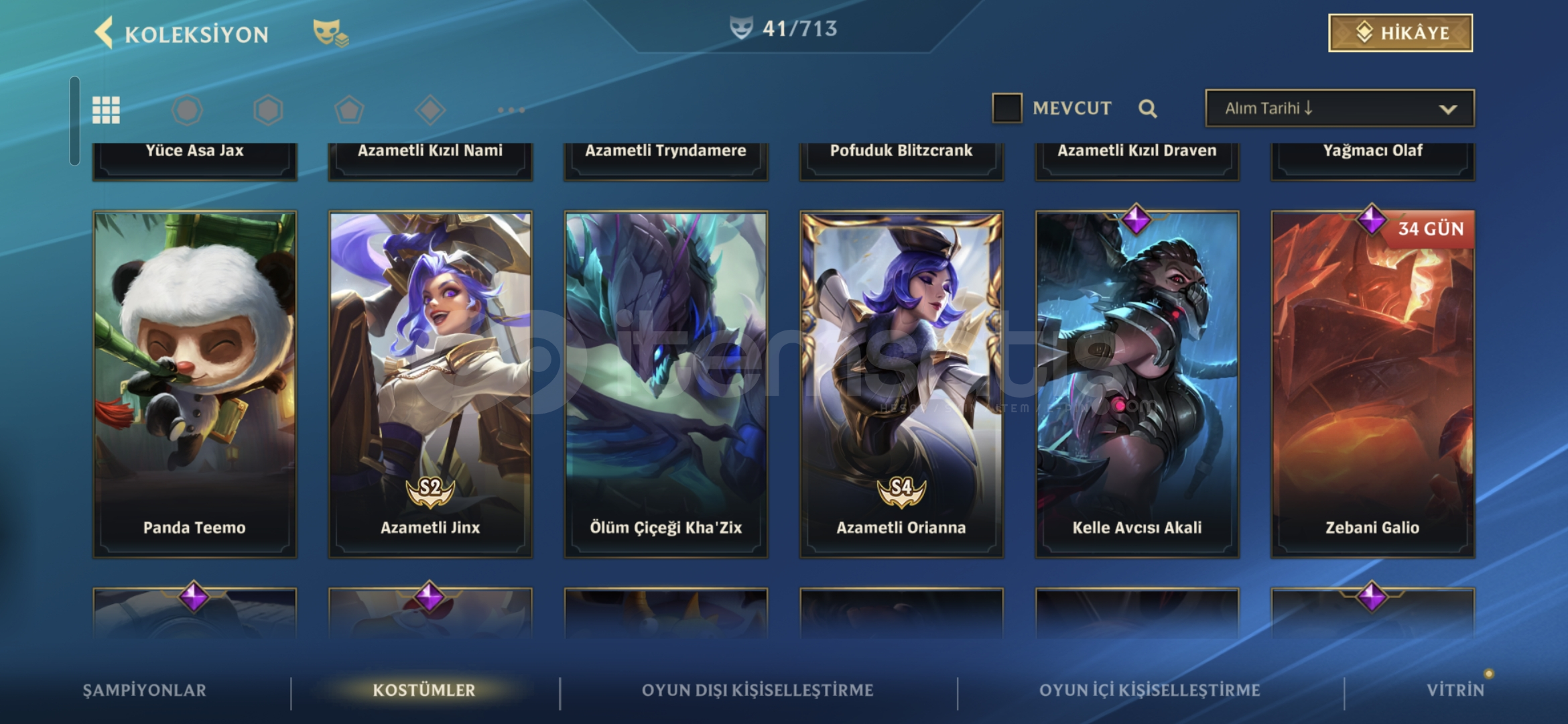Viewport: 1568px width, 724px height.
Task: Enable the Mevcut checkbox
Action: point(1007,108)
